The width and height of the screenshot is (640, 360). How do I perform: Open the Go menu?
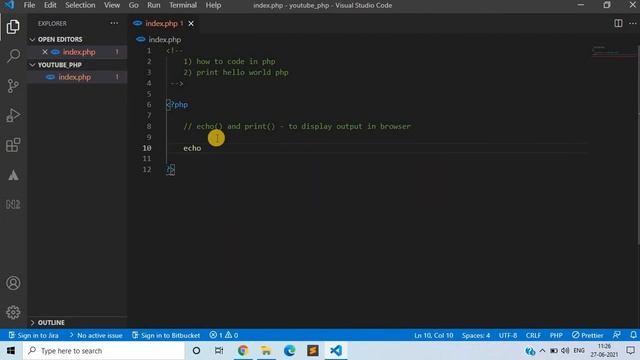pos(133,5)
